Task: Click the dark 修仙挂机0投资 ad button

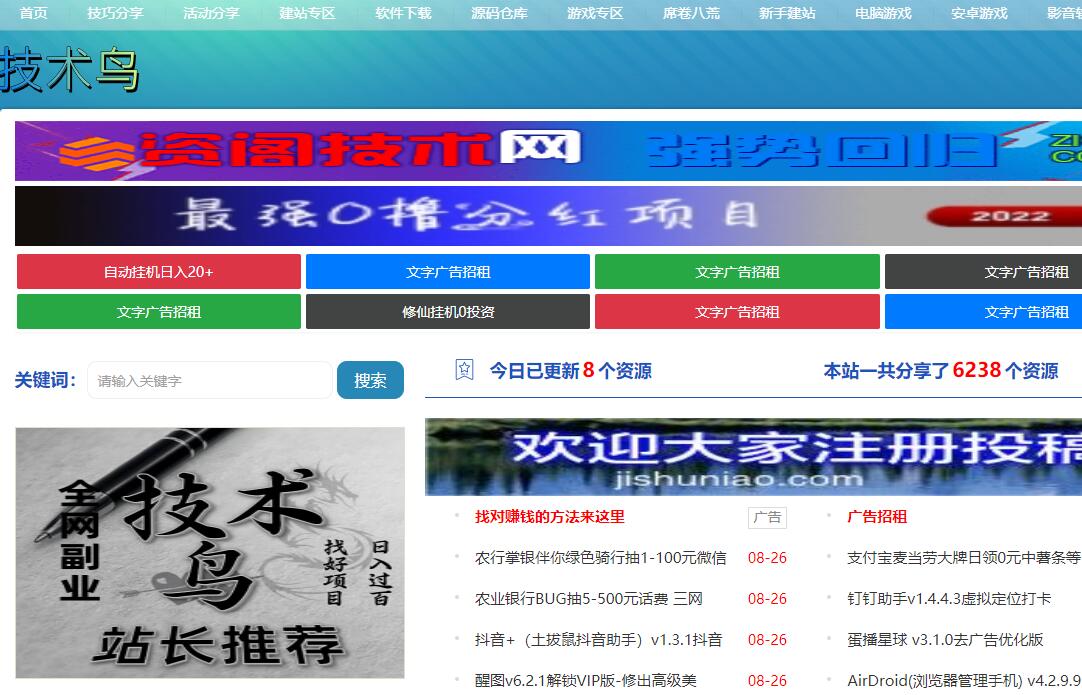Action: (448, 312)
